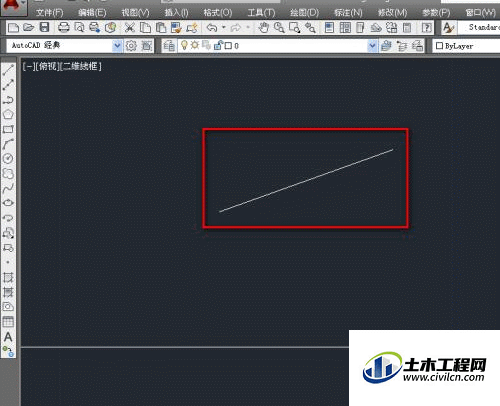Open the Block Editor icon
The height and width of the screenshot is (406, 500).
192,27
